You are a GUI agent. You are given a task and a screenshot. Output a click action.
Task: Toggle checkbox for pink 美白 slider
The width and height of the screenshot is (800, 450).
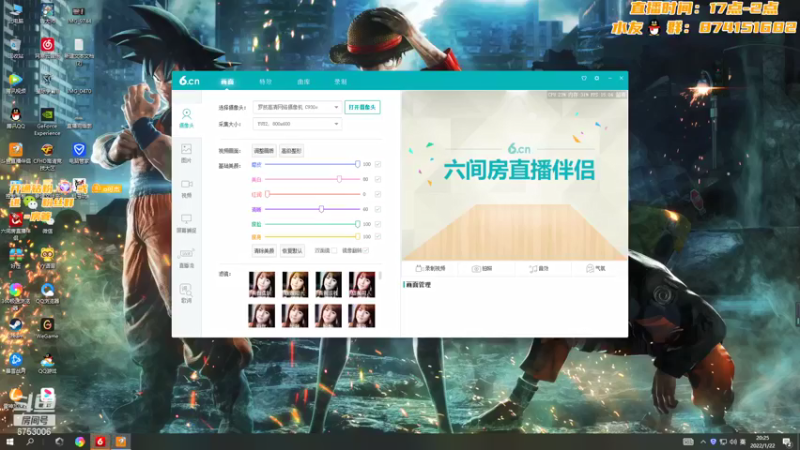[x=378, y=179]
